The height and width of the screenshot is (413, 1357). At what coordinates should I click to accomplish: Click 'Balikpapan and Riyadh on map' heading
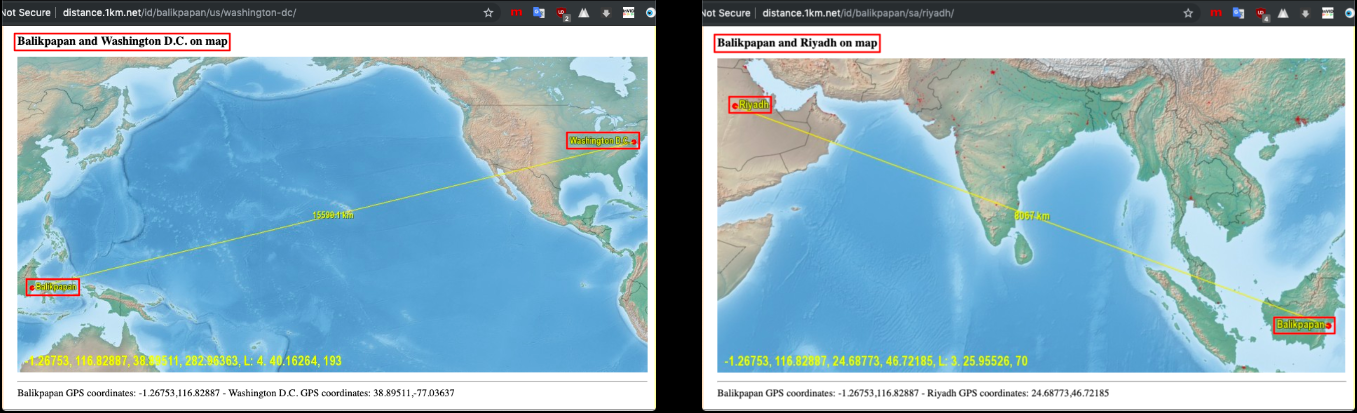pyautogui.click(x=797, y=43)
